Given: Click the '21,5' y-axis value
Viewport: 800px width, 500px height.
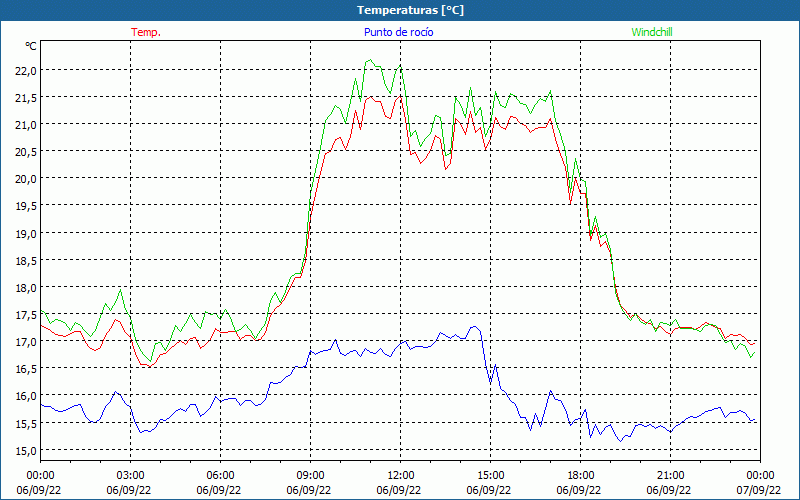Looking at the screenshot, I should pos(26,97).
